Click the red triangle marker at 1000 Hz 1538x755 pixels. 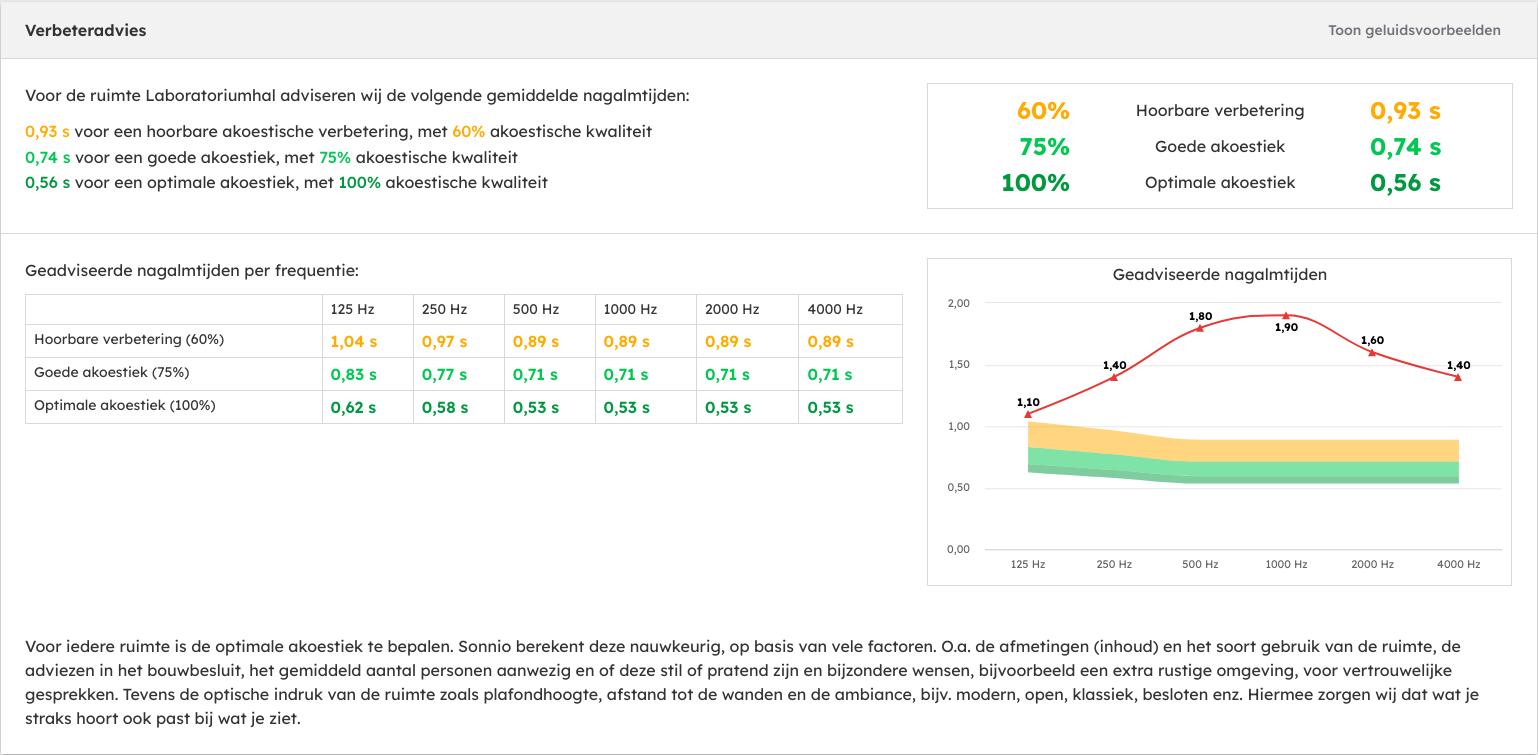coord(1286,315)
